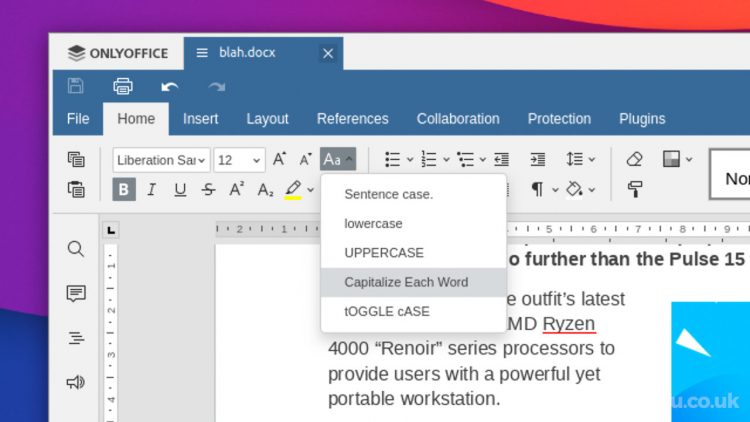This screenshot has height=422, width=750.
Task: Open the Navigation headings panel
Action: pos(76,338)
